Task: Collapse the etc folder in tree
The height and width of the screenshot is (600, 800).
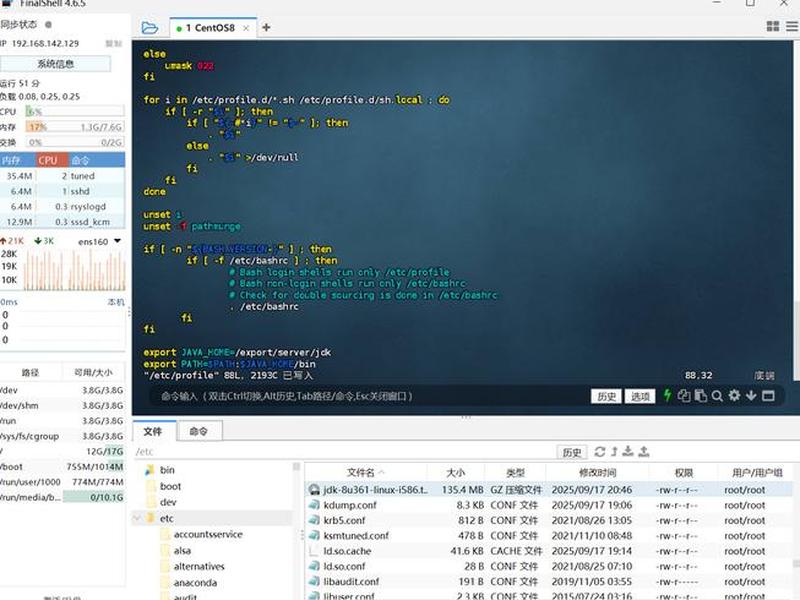Action: pyautogui.click(x=137, y=518)
